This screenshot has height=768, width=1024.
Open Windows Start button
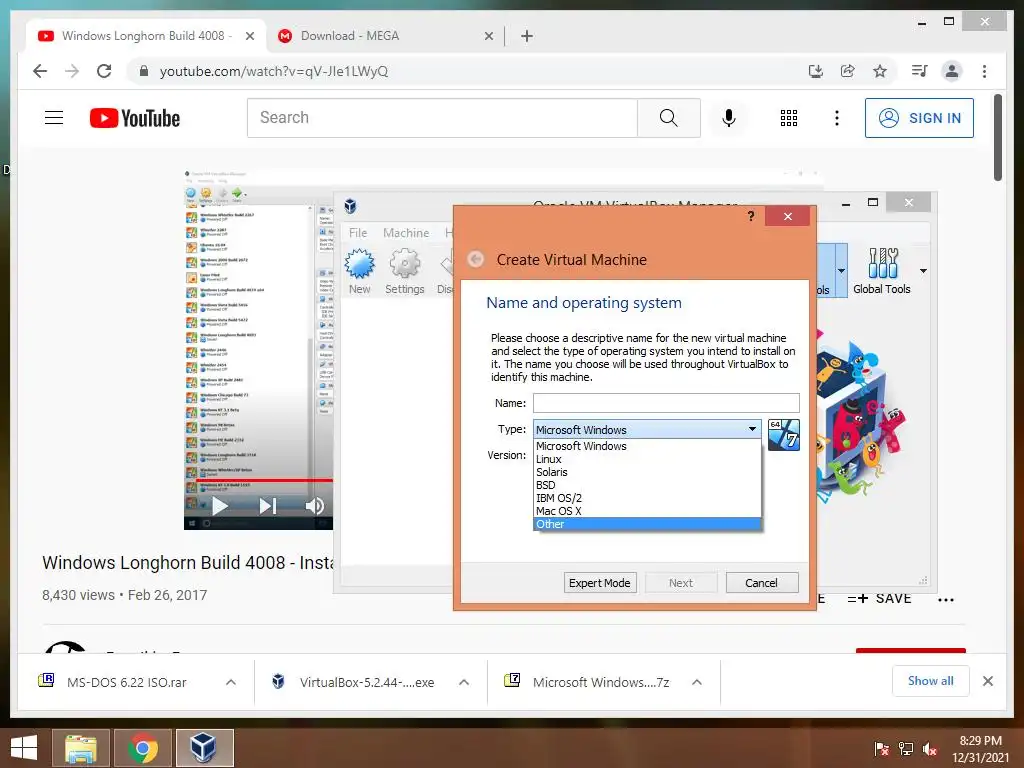click(x=24, y=748)
